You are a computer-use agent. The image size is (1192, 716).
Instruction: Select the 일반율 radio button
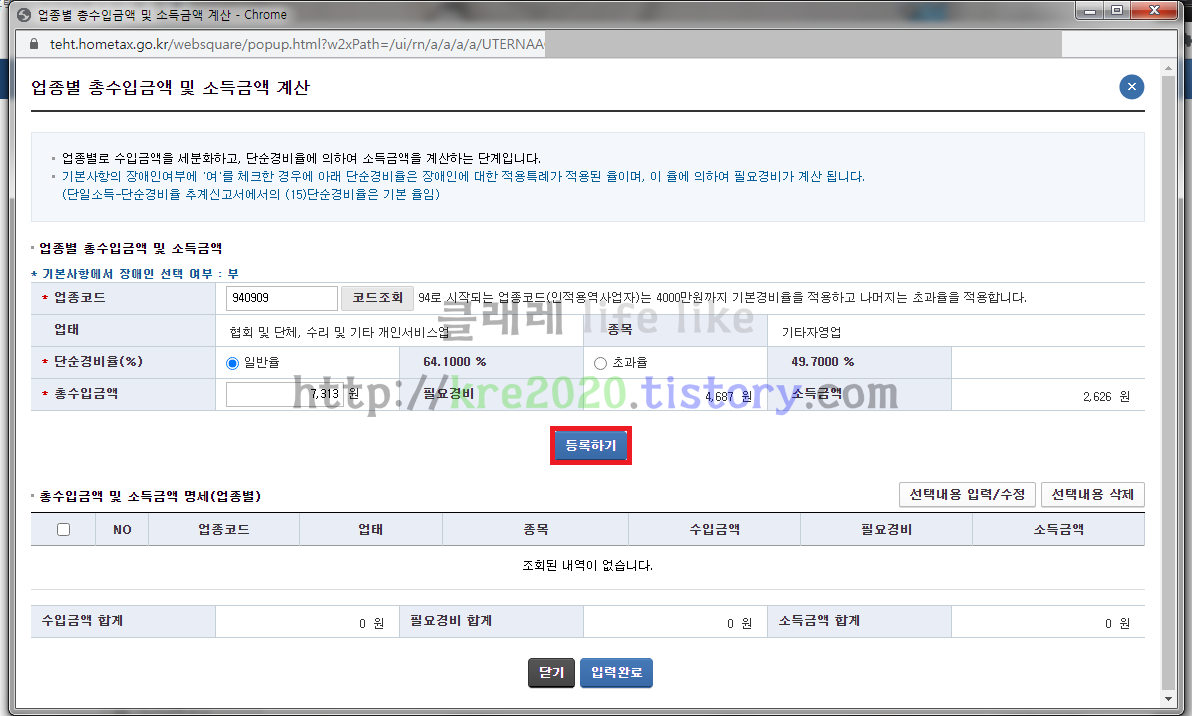tap(233, 363)
